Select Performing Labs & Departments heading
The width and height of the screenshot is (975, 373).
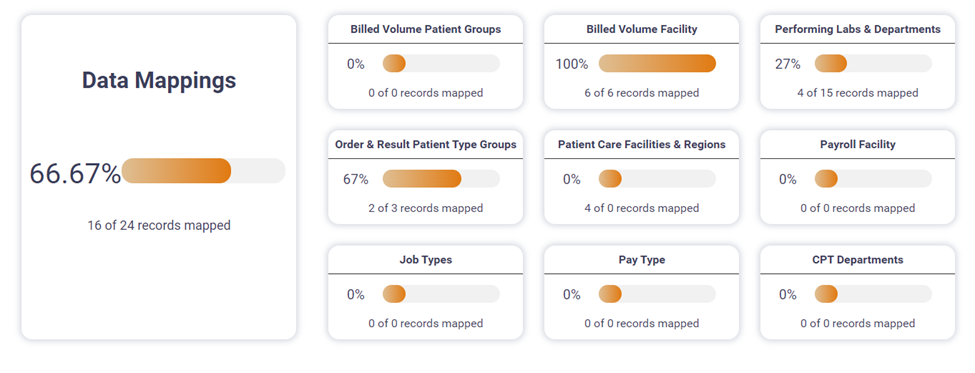point(857,29)
